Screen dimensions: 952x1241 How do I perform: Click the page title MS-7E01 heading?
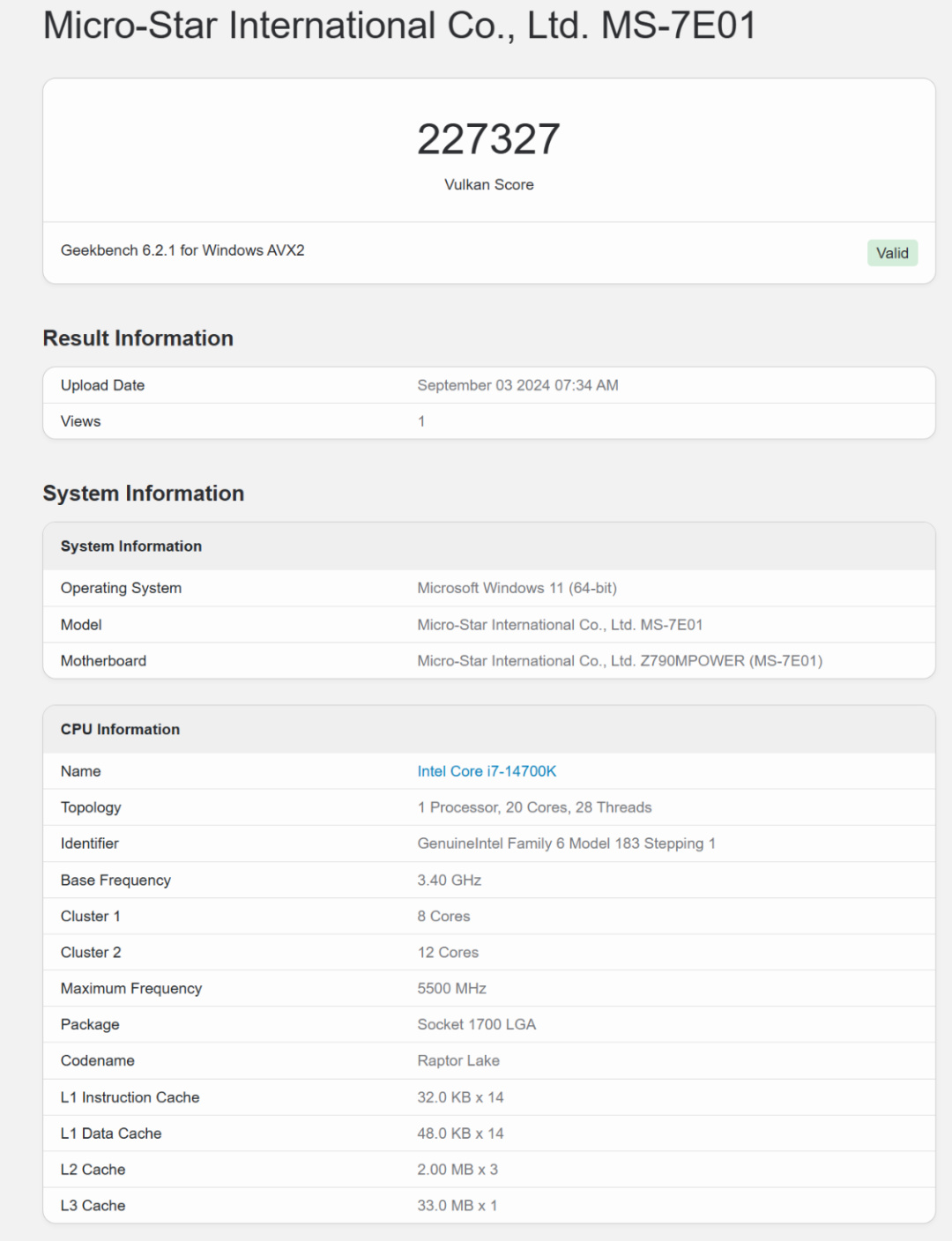(399, 26)
